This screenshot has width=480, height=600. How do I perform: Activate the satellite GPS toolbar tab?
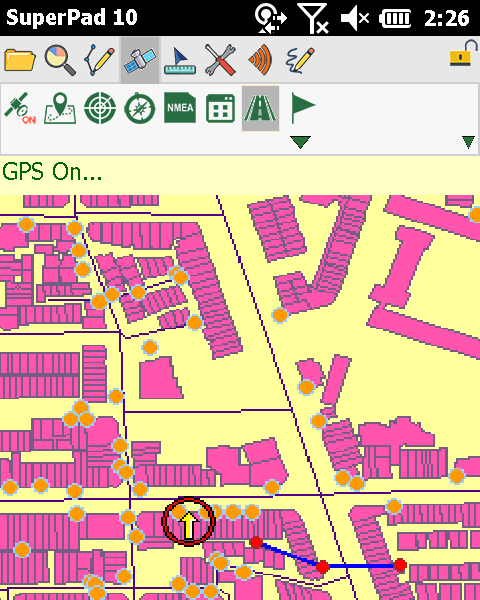click(140, 60)
